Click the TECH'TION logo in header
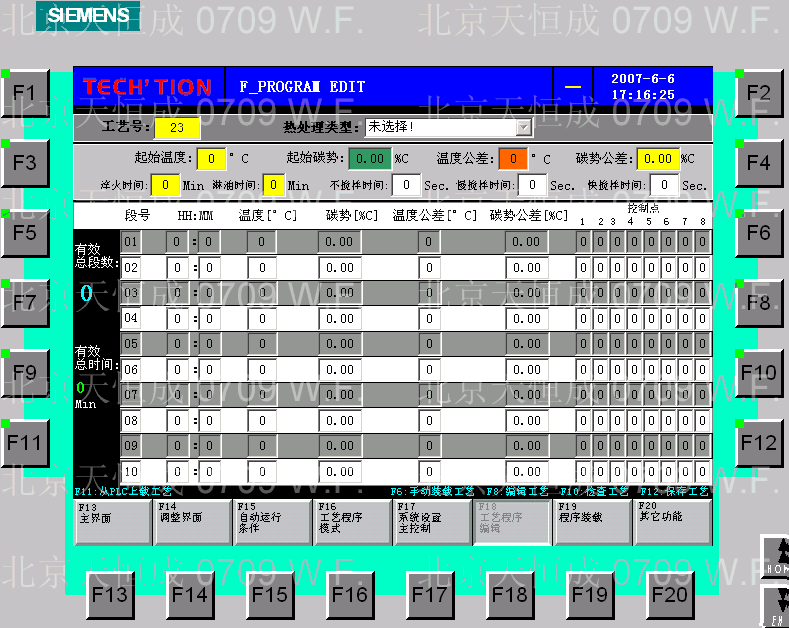Viewport: 789px width, 628px height. pyautogui.click(x=147, y=87)
